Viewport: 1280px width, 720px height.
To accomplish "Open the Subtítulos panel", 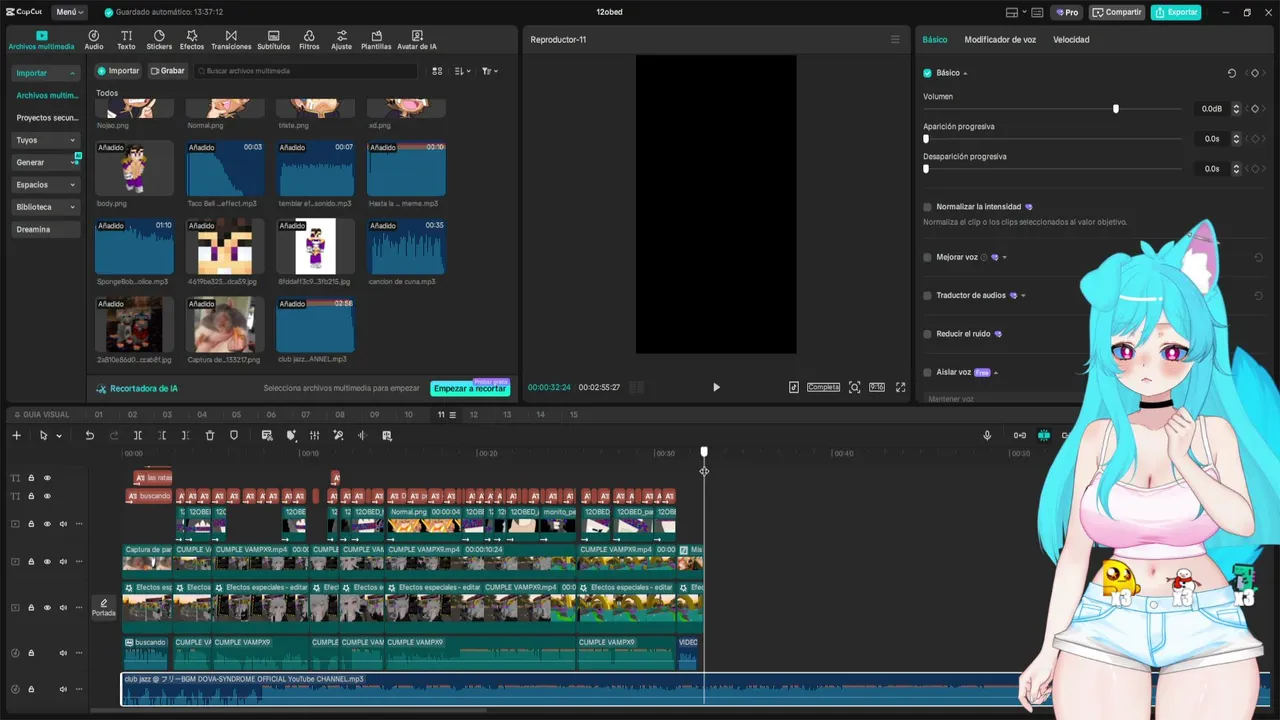I will tap(273, 40).
